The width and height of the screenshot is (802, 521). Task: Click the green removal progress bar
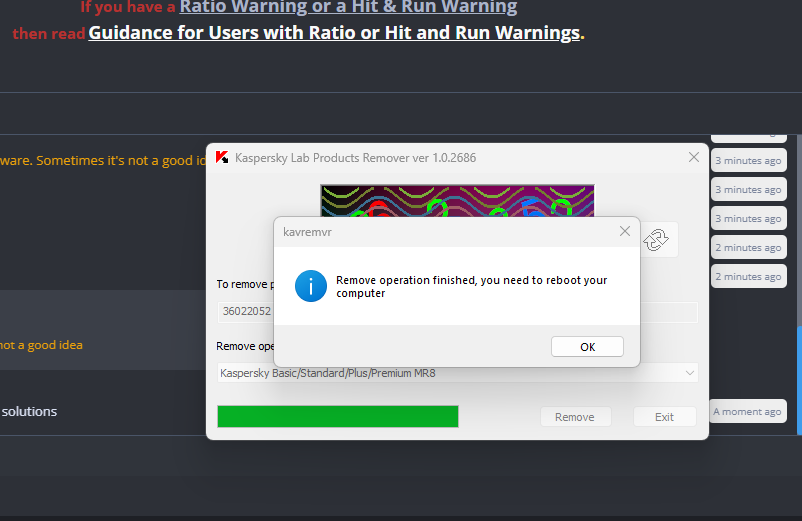pos(338,416)
